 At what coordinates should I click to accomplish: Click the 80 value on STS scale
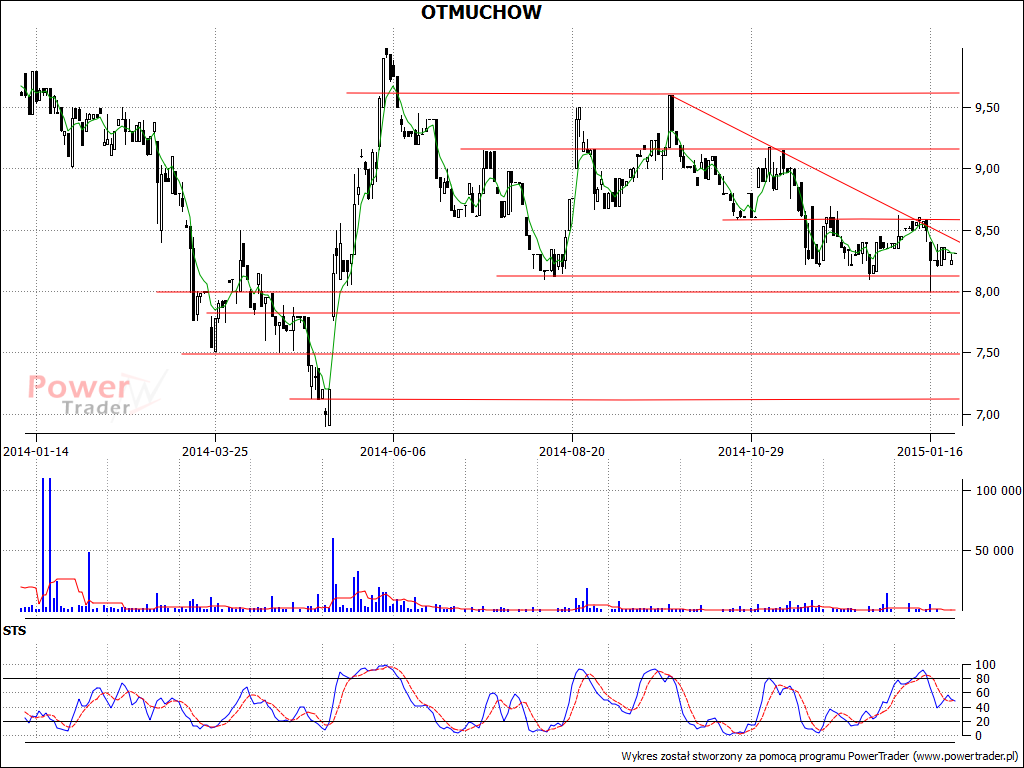tap(982, 679)
